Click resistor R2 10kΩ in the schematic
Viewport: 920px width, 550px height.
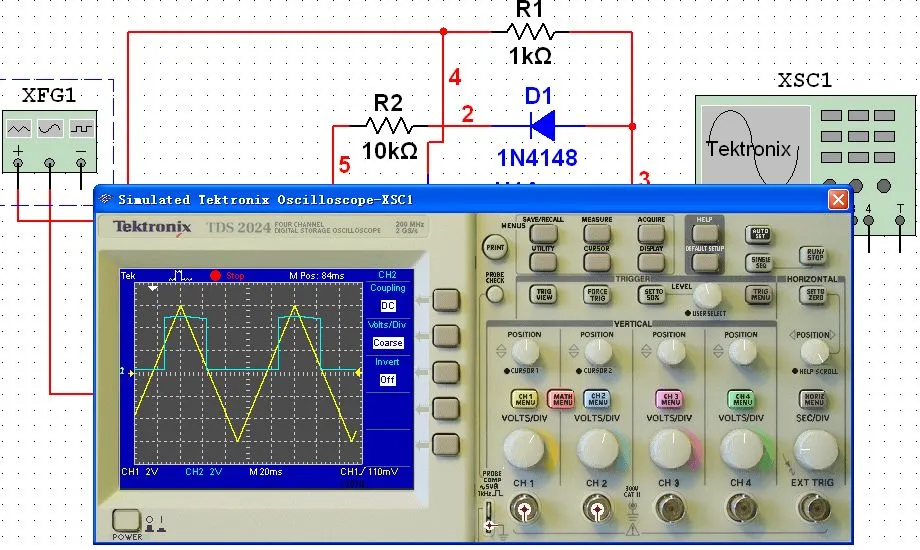pos(389,126)
